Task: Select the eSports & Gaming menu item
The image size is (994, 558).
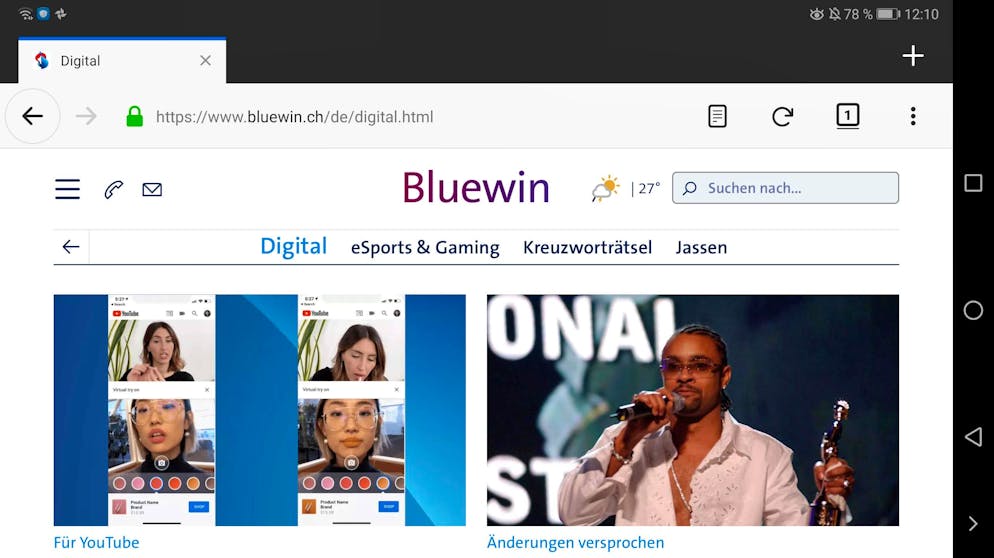Action: (x=425, y=247)
